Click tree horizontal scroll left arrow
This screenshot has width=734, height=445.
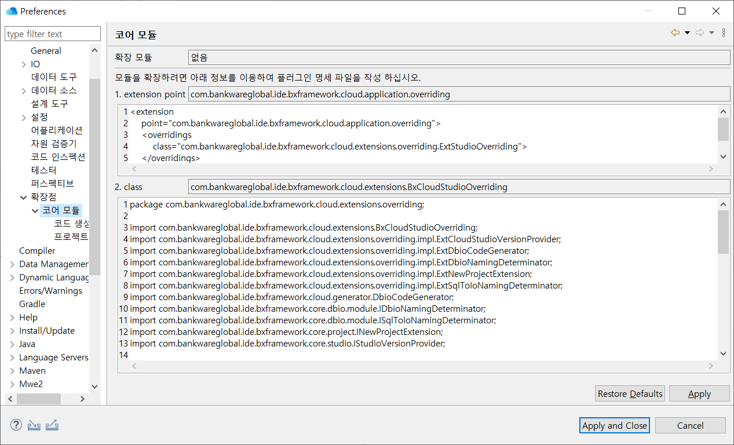tap(10, 399)
